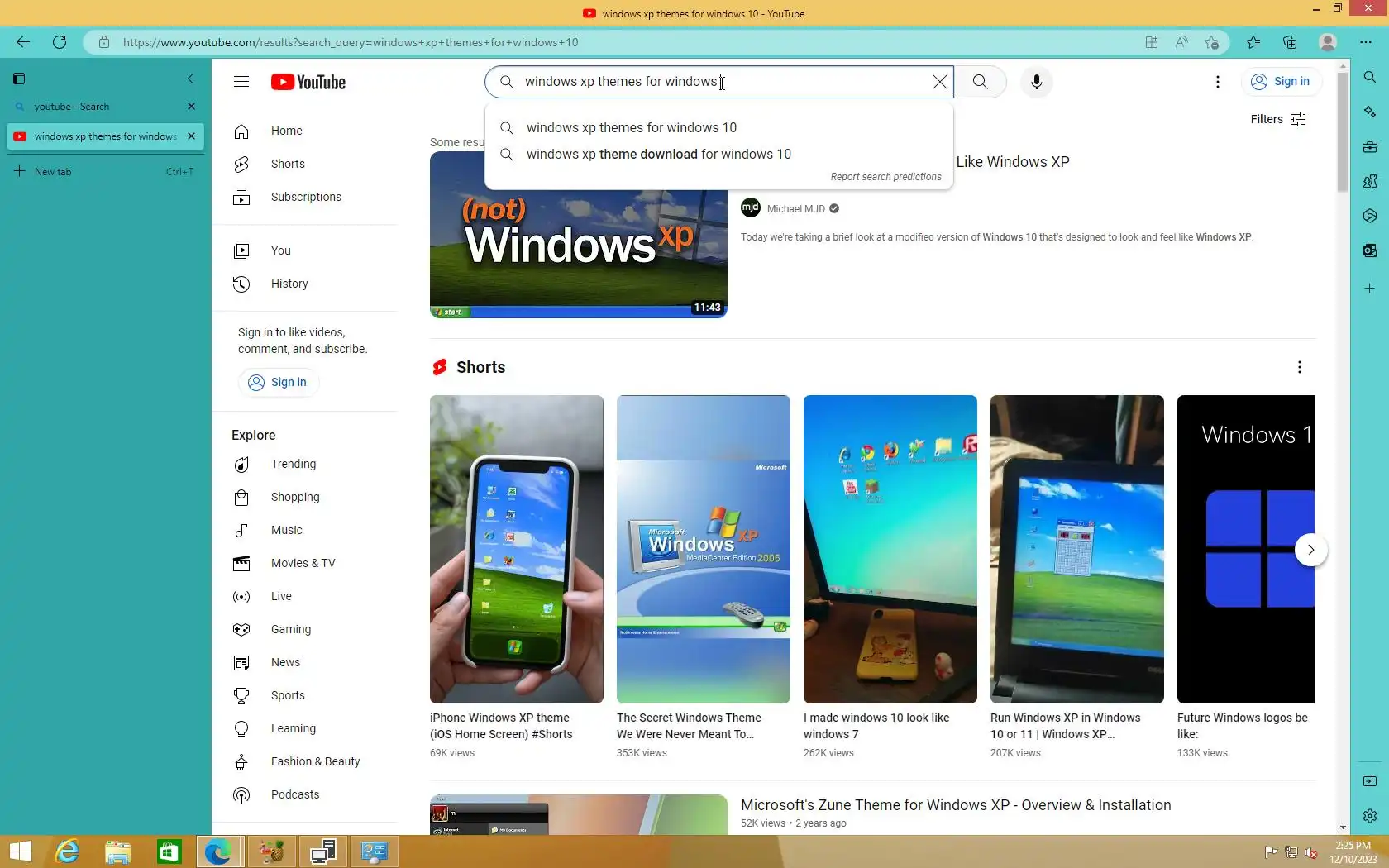Add this page to favorites star

[1211, 42]
